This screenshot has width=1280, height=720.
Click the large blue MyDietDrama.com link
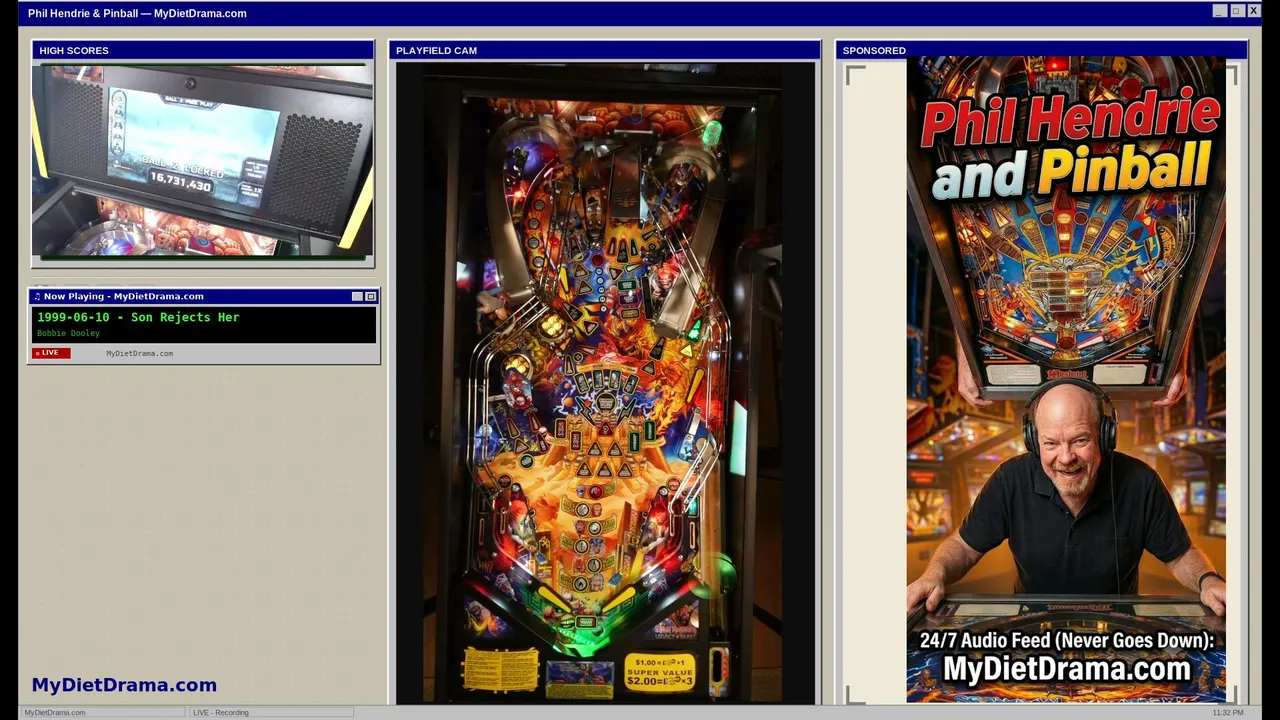pos(124,685)
